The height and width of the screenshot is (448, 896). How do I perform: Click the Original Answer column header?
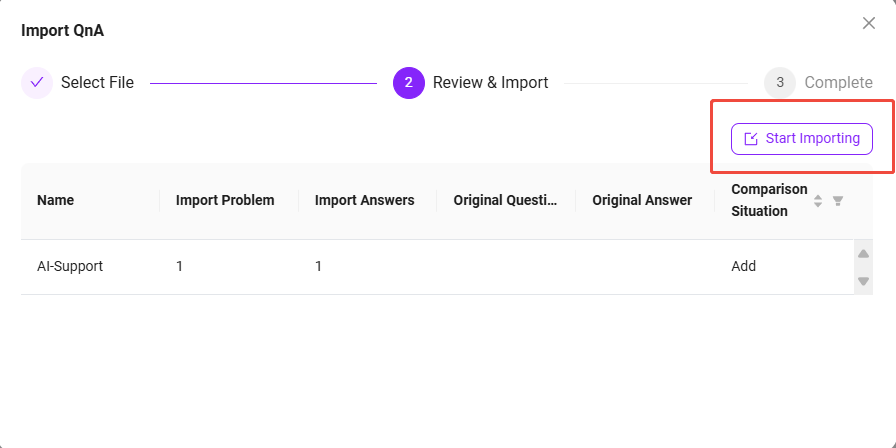tap(642, 200)
